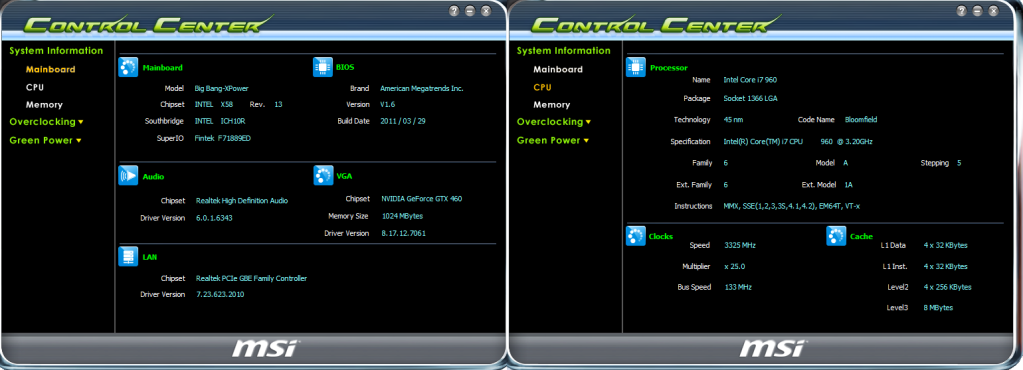Click BIOS brand 'American Megatrends Inc.'
1023x370 pixels.
[x=421, y=88]
